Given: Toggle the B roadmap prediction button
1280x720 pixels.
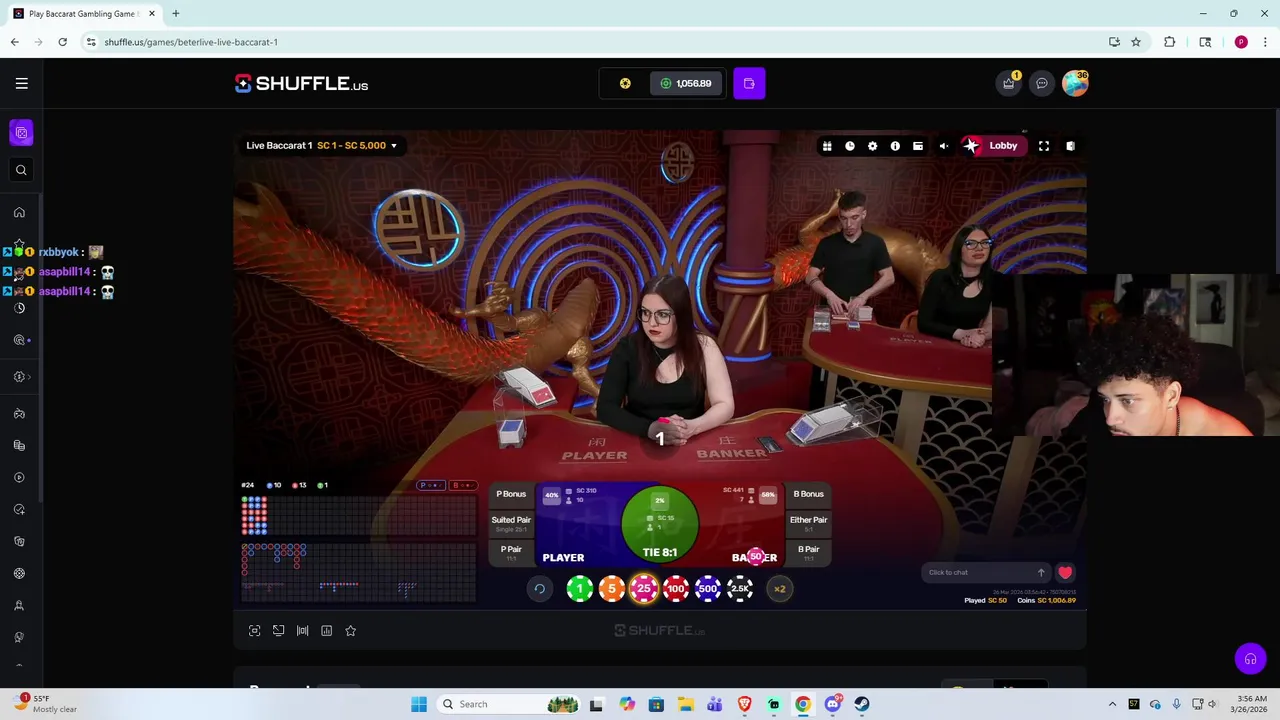Looking at the screenshot, I should point(463,485).
